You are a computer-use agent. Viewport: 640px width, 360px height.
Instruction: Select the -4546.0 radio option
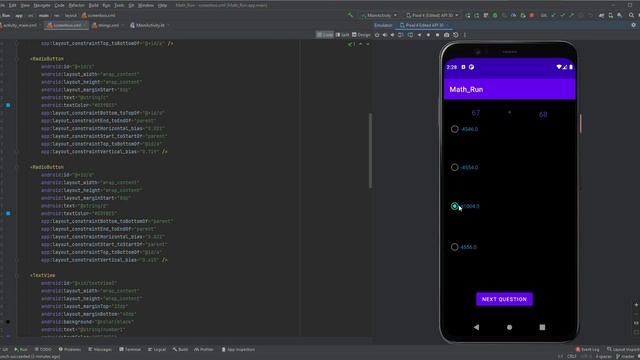click(464, 129)
